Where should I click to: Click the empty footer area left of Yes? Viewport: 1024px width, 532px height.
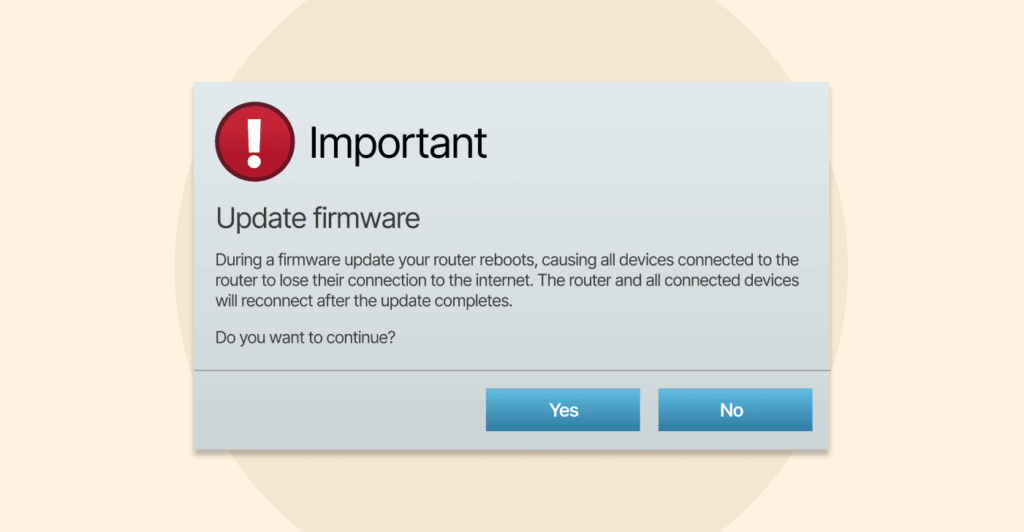tap(340, 410)
